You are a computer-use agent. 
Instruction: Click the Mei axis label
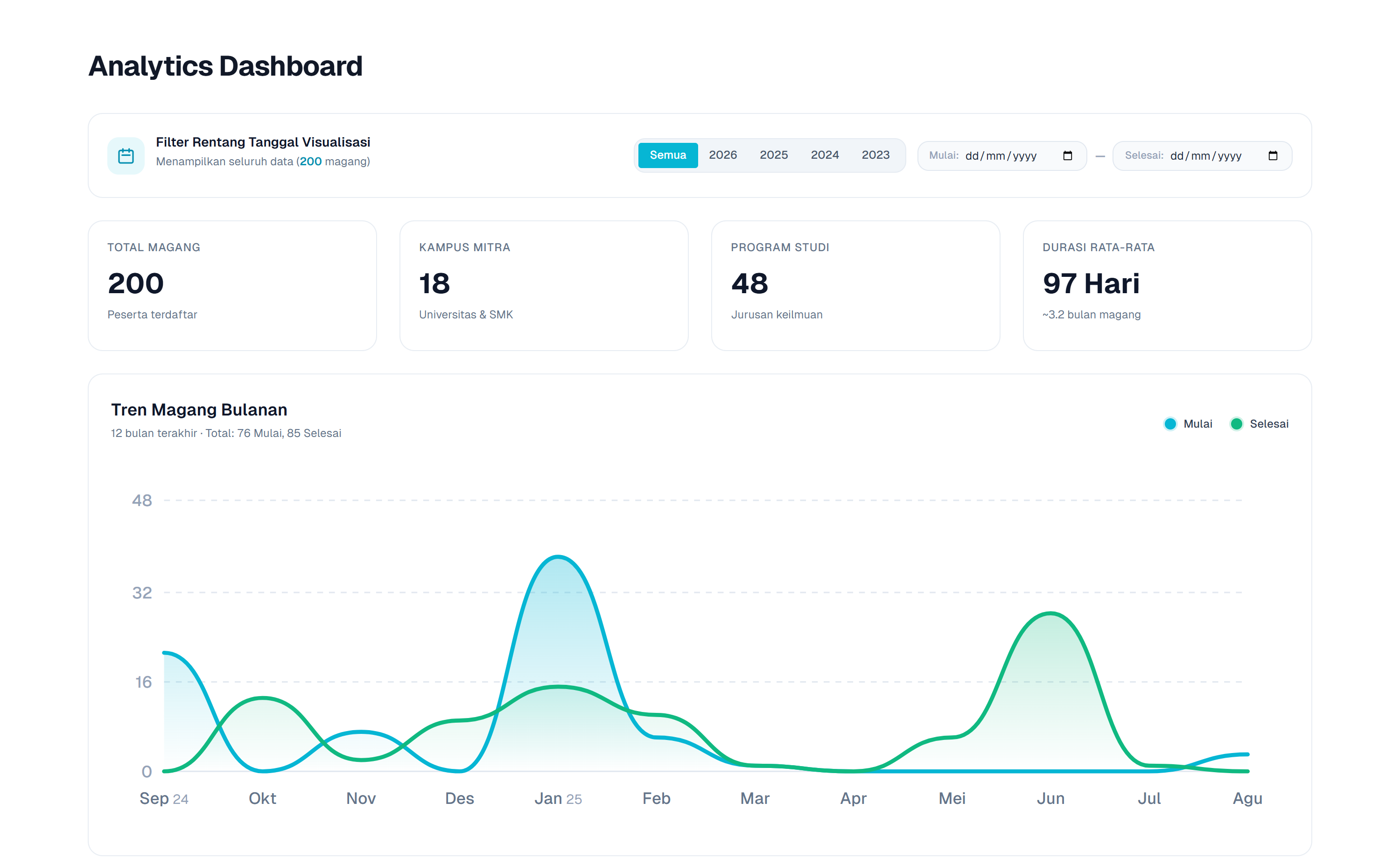tap(952, 798)
